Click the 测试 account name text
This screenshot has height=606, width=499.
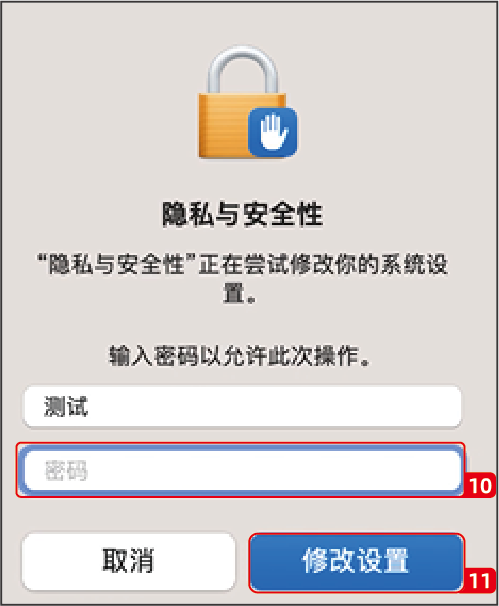66,406
